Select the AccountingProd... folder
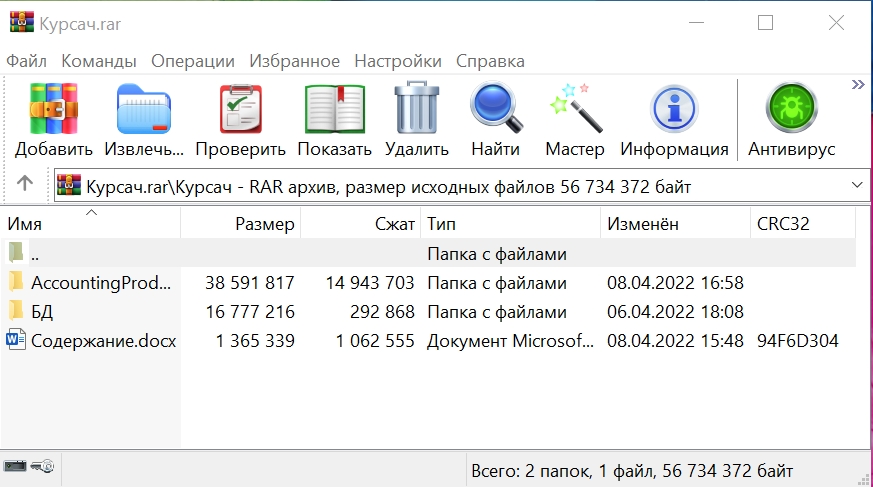Image resolution: width=873 pixels, height=487 pixels. tap(102, 283)
